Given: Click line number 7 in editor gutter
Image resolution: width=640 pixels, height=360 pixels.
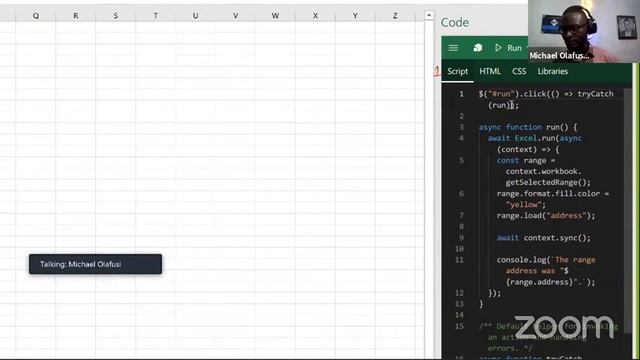Looking at the screenshot, I should 461,216.
